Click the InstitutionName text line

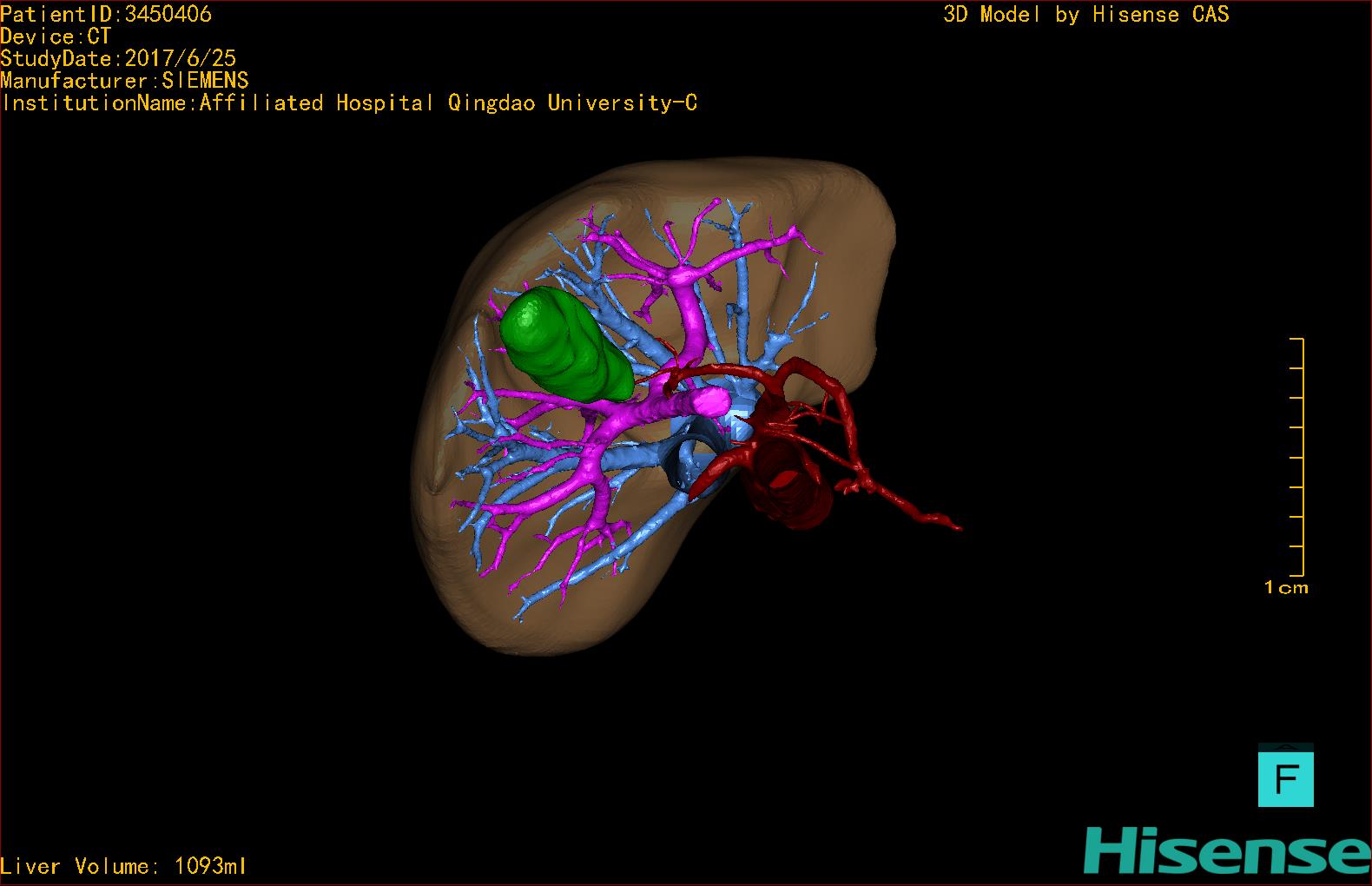coord(349,103)
